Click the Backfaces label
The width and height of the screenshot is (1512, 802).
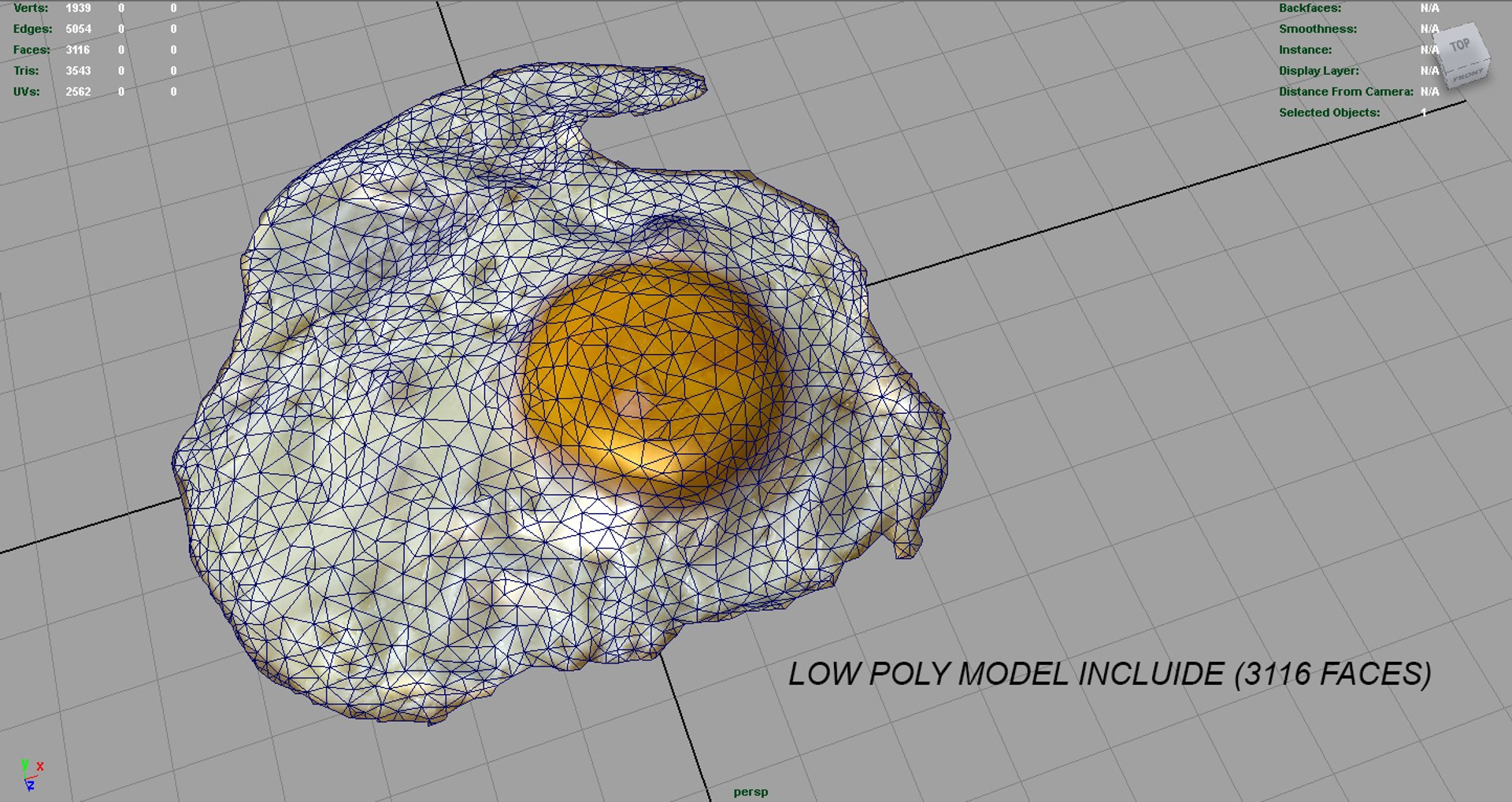(1310, 8)
